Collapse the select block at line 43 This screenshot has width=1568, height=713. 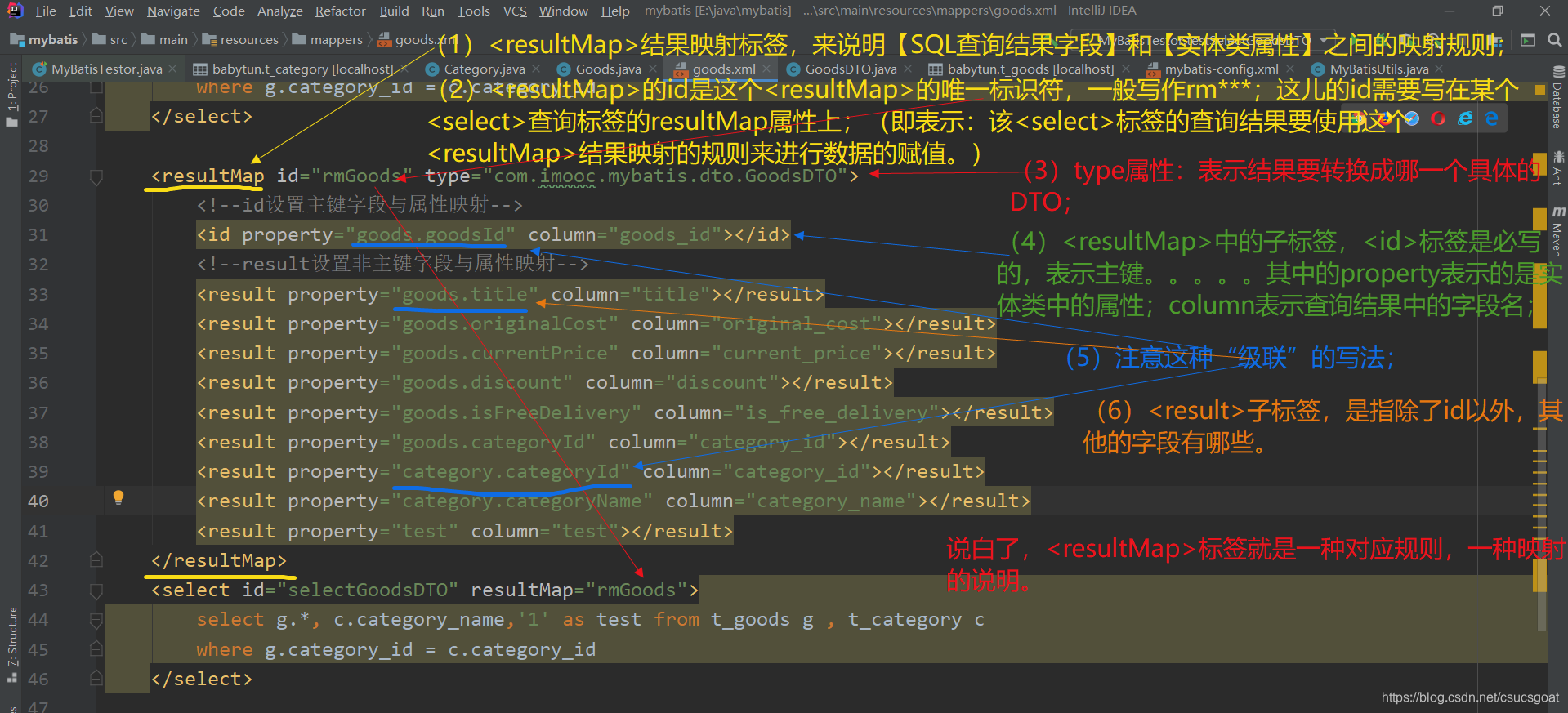click(96, 590)
